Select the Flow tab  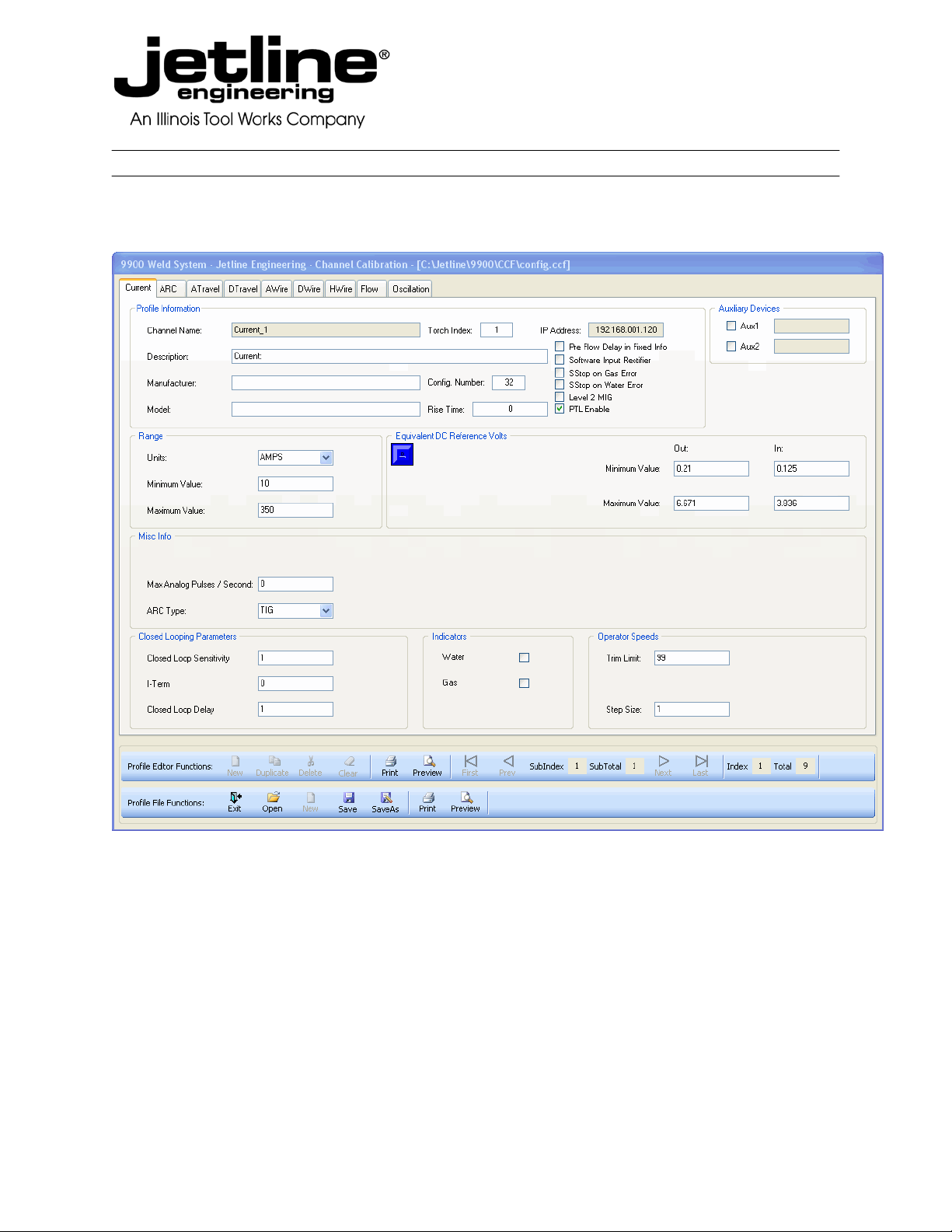coord(370,289)
